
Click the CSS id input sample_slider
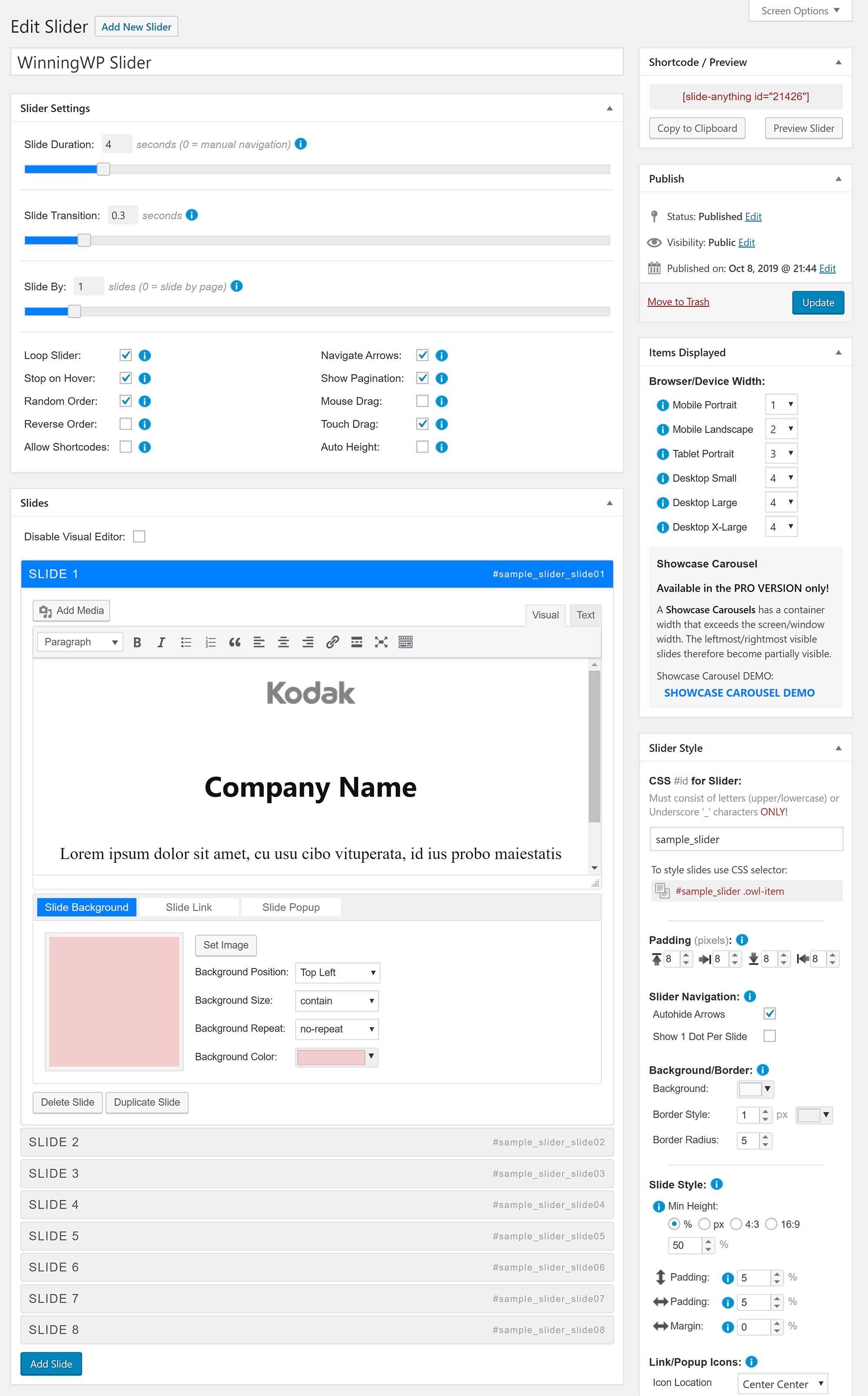click(x=746, y=839)
